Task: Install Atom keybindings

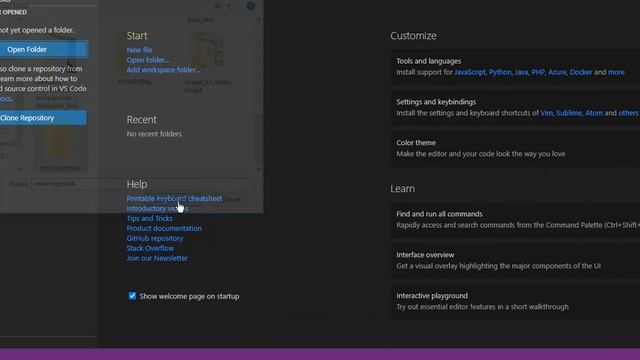Action: point(594,113)
